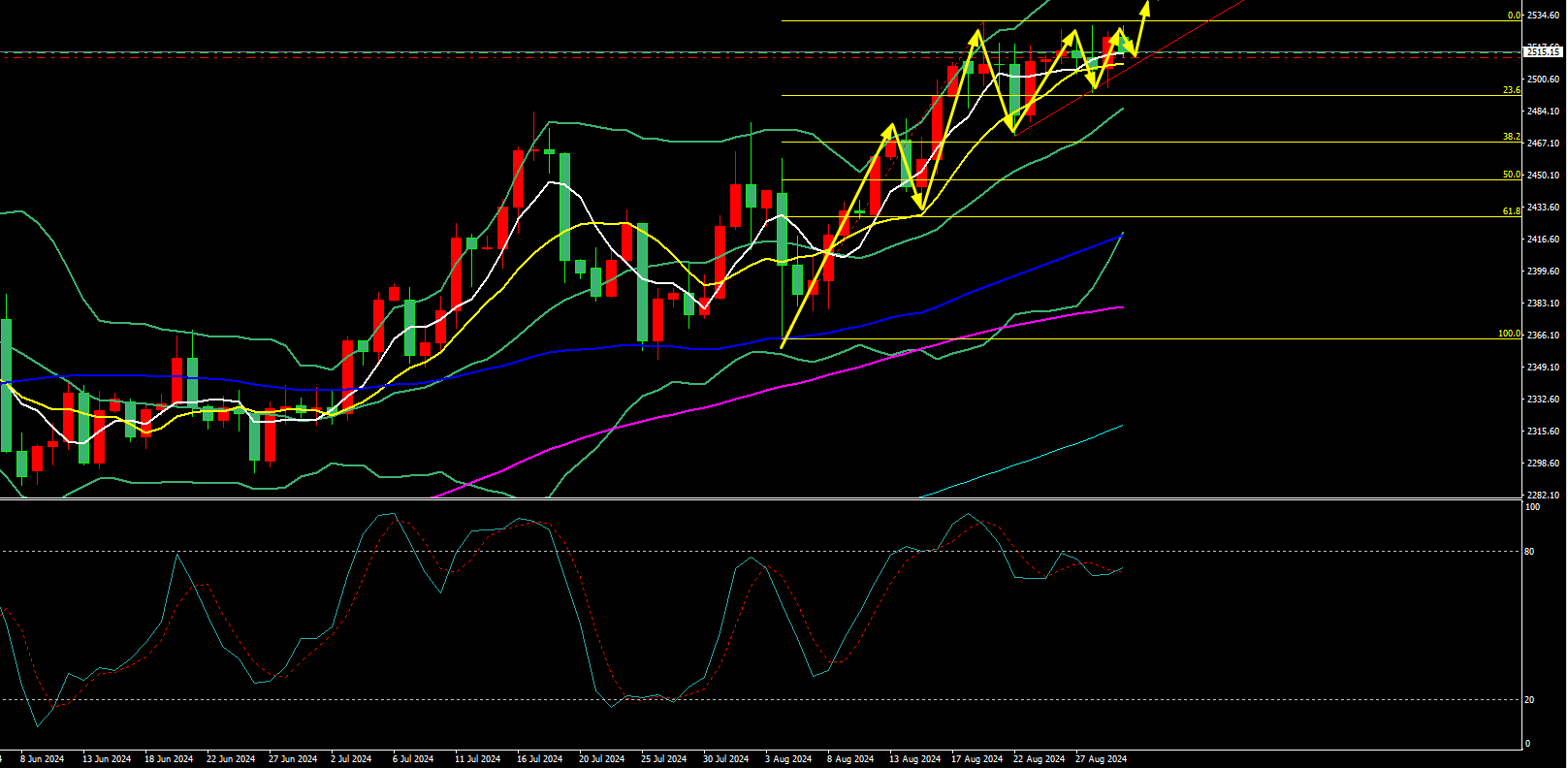The width and height of the screenshot is (1568, 768).
Task: Click the 6 Jul 2024 date label
Action: point(413,759)
